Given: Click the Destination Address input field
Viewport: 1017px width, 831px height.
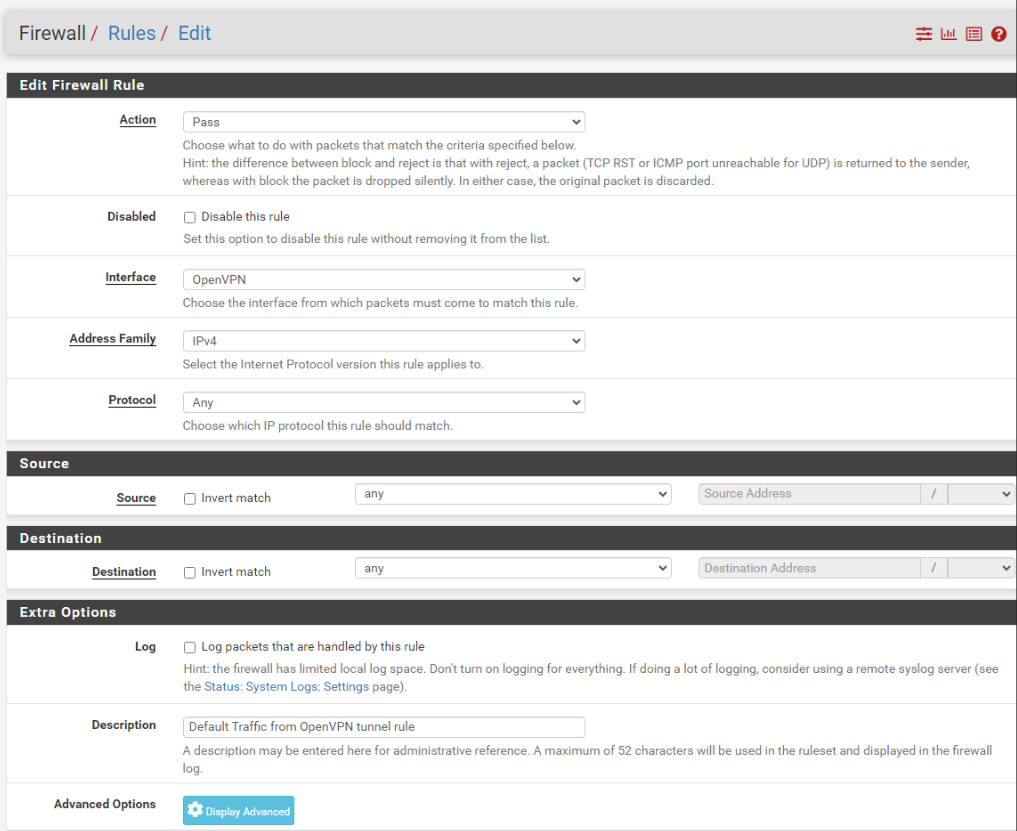Looking at the screenshot, I should [x=809, y=568].
